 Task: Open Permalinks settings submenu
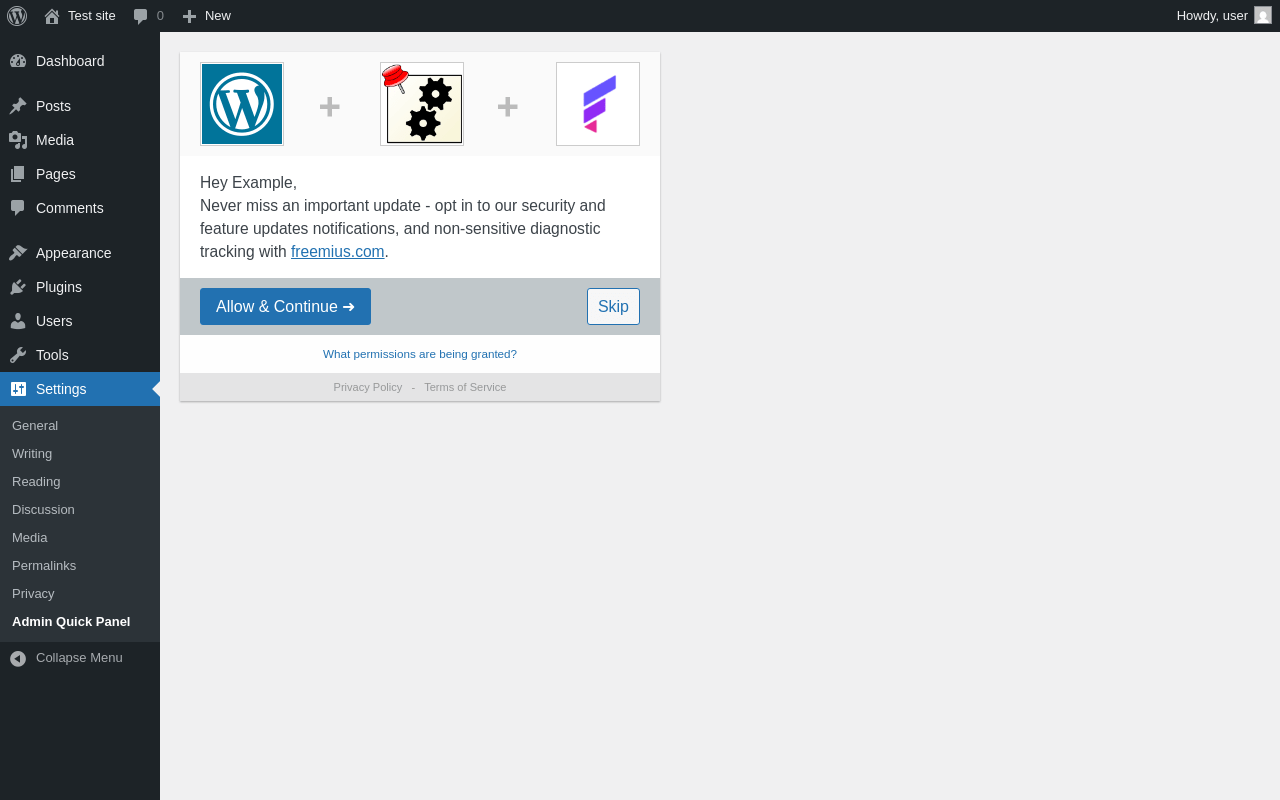(44, 566)
